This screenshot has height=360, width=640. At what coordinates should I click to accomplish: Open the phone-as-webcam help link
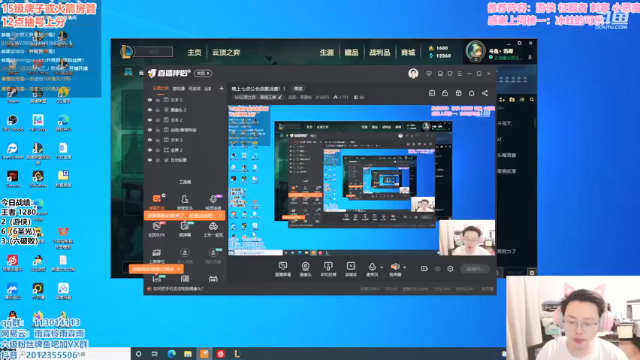[x=177, y=289]
